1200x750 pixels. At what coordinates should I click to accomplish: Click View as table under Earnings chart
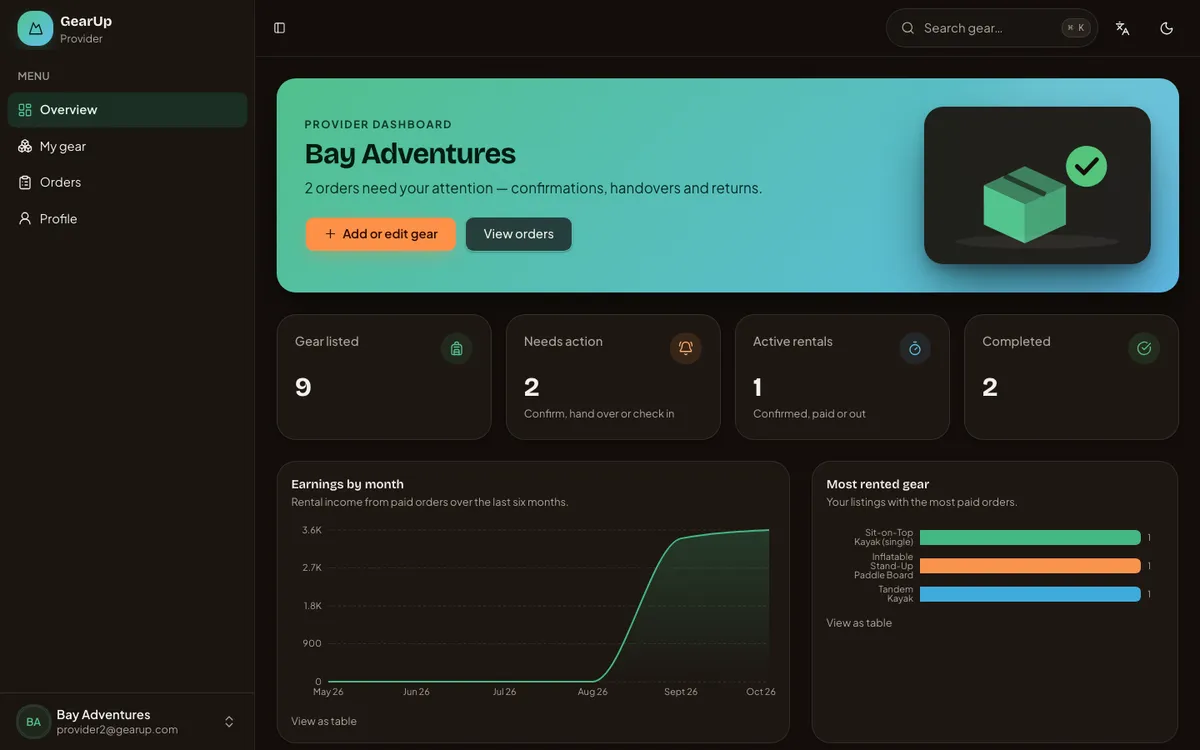coord(324,721)
